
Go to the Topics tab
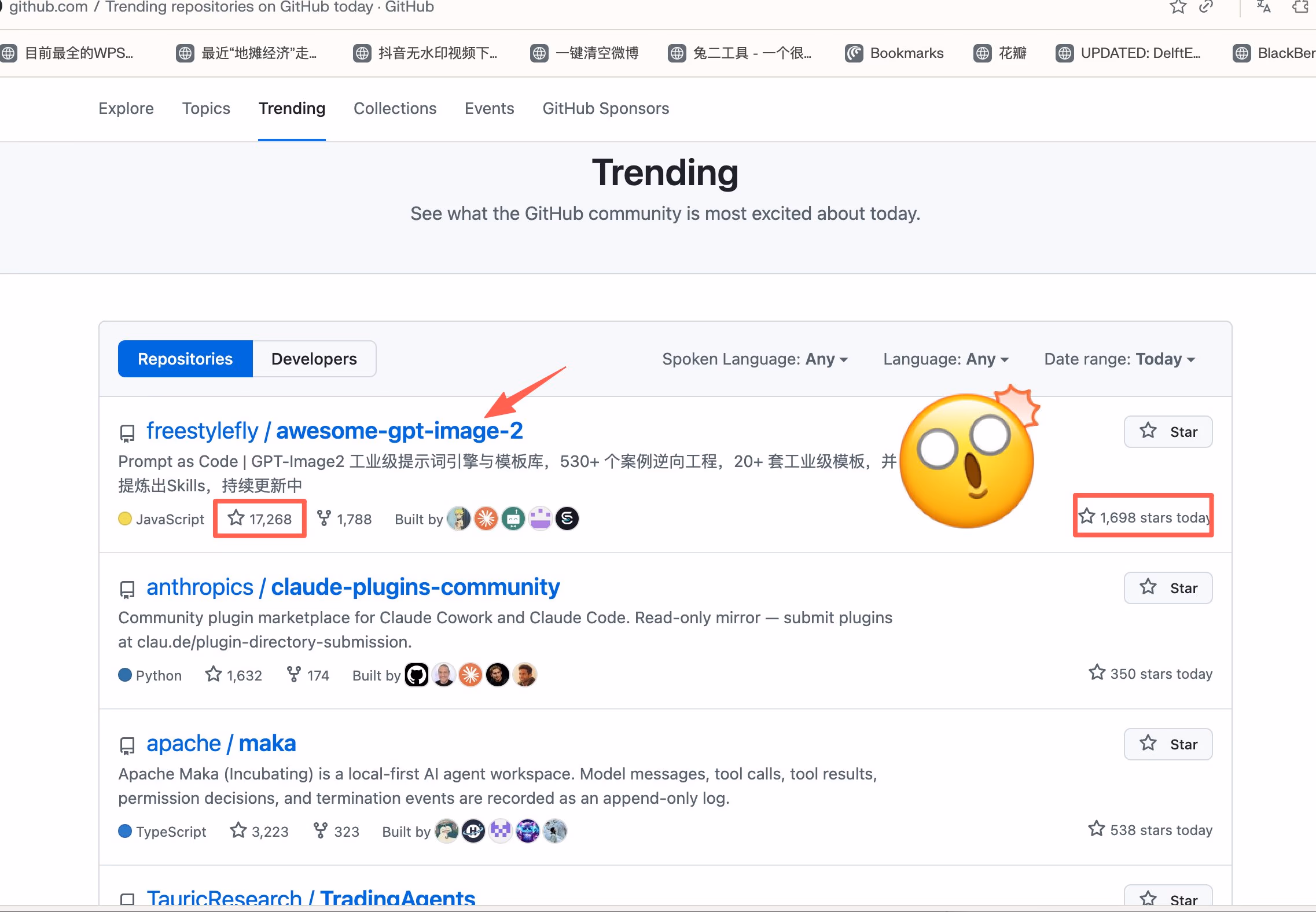point(206,108)
